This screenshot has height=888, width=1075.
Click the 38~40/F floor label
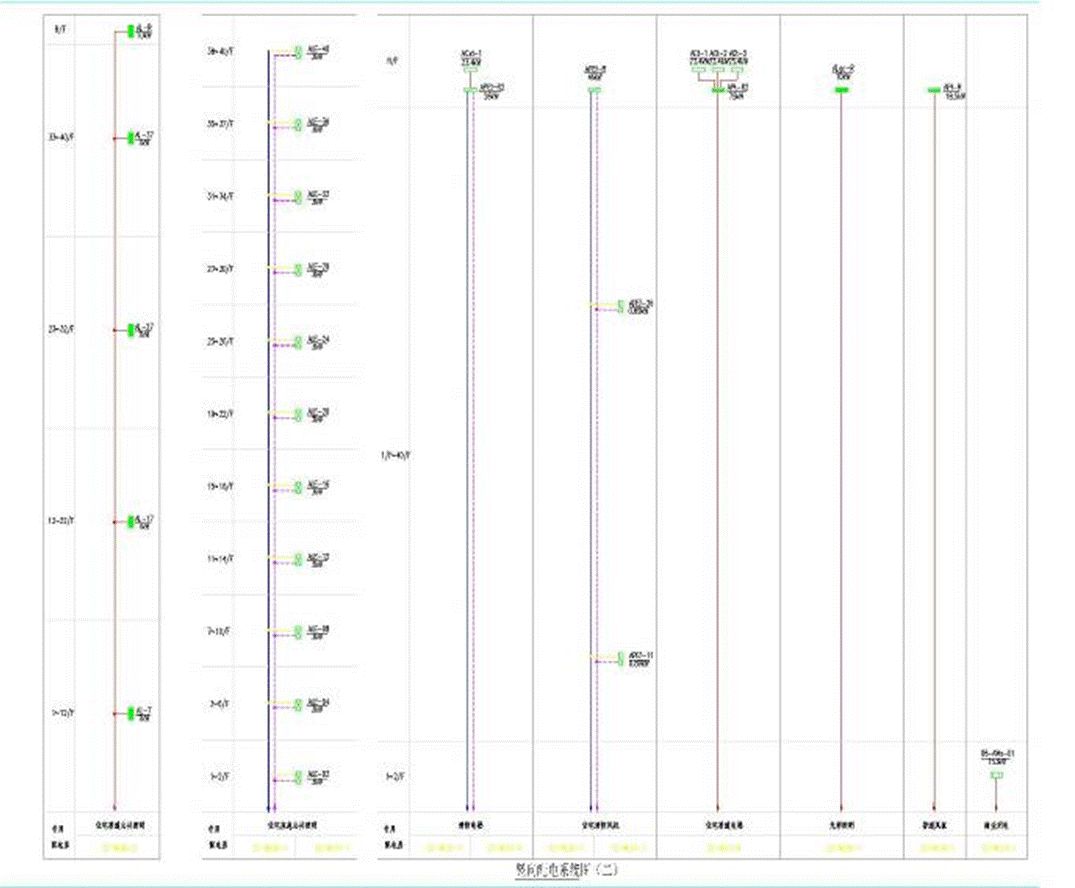pos(220,51)
